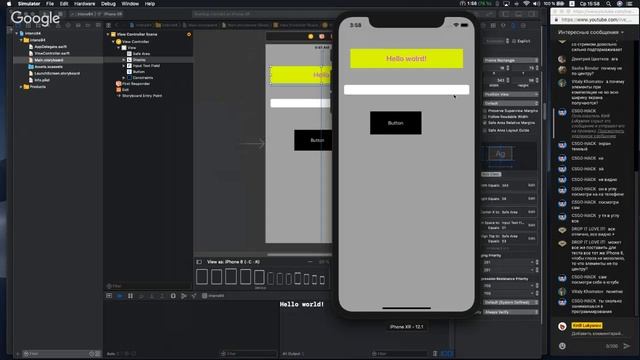Viewport: 640px width, 360px height.
Task: Click the warning badge beside View Controller Scene
Action: (189, 35)
